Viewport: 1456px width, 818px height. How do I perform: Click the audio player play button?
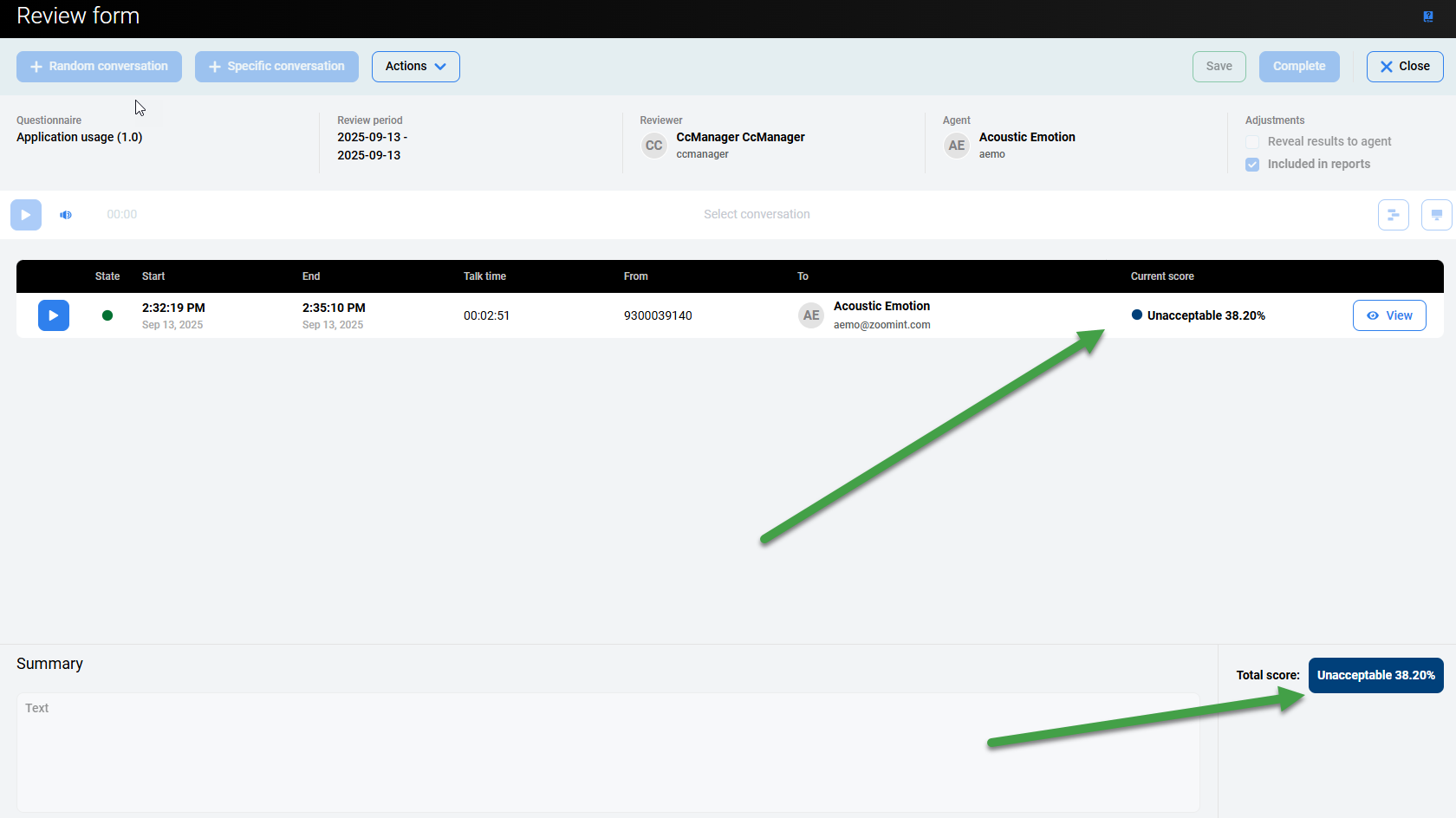(x=26, y=215)
